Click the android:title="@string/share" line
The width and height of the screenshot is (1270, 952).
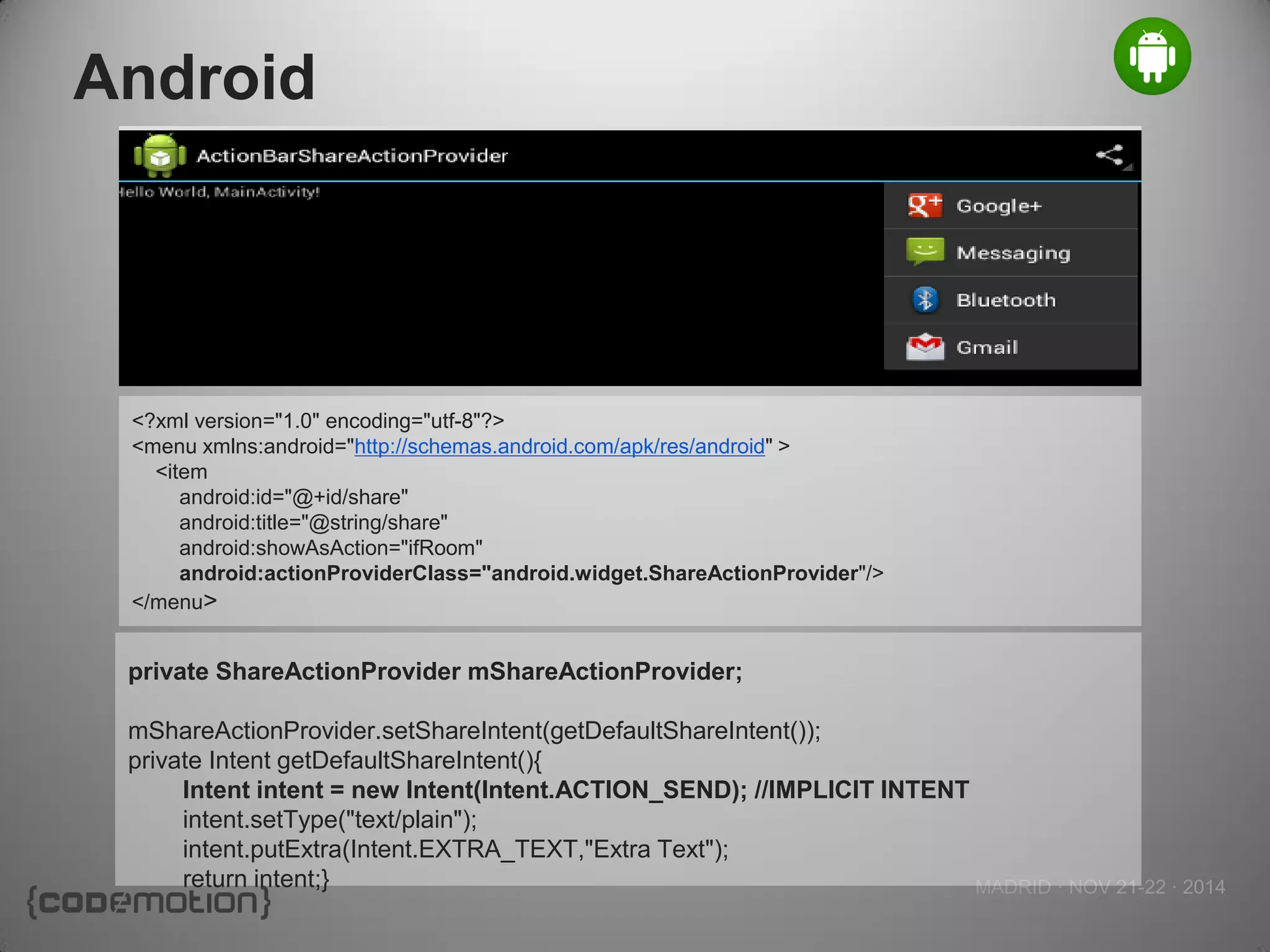point(313,522)
